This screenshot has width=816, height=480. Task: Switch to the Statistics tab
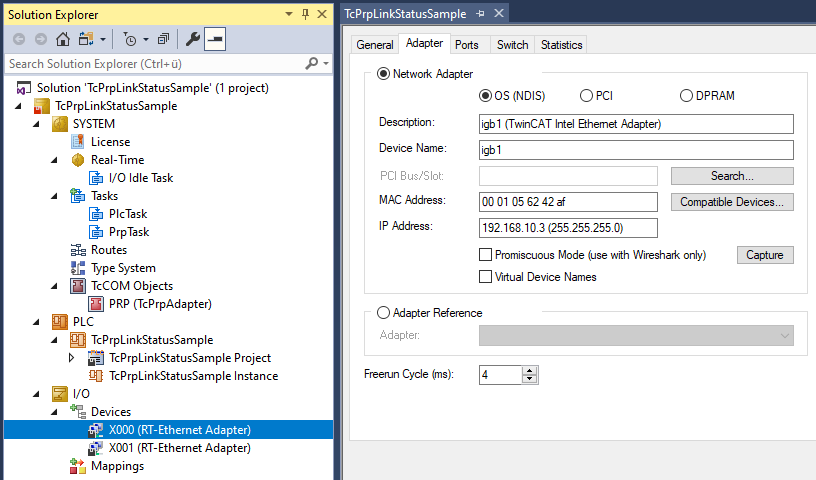click(561, 45)
